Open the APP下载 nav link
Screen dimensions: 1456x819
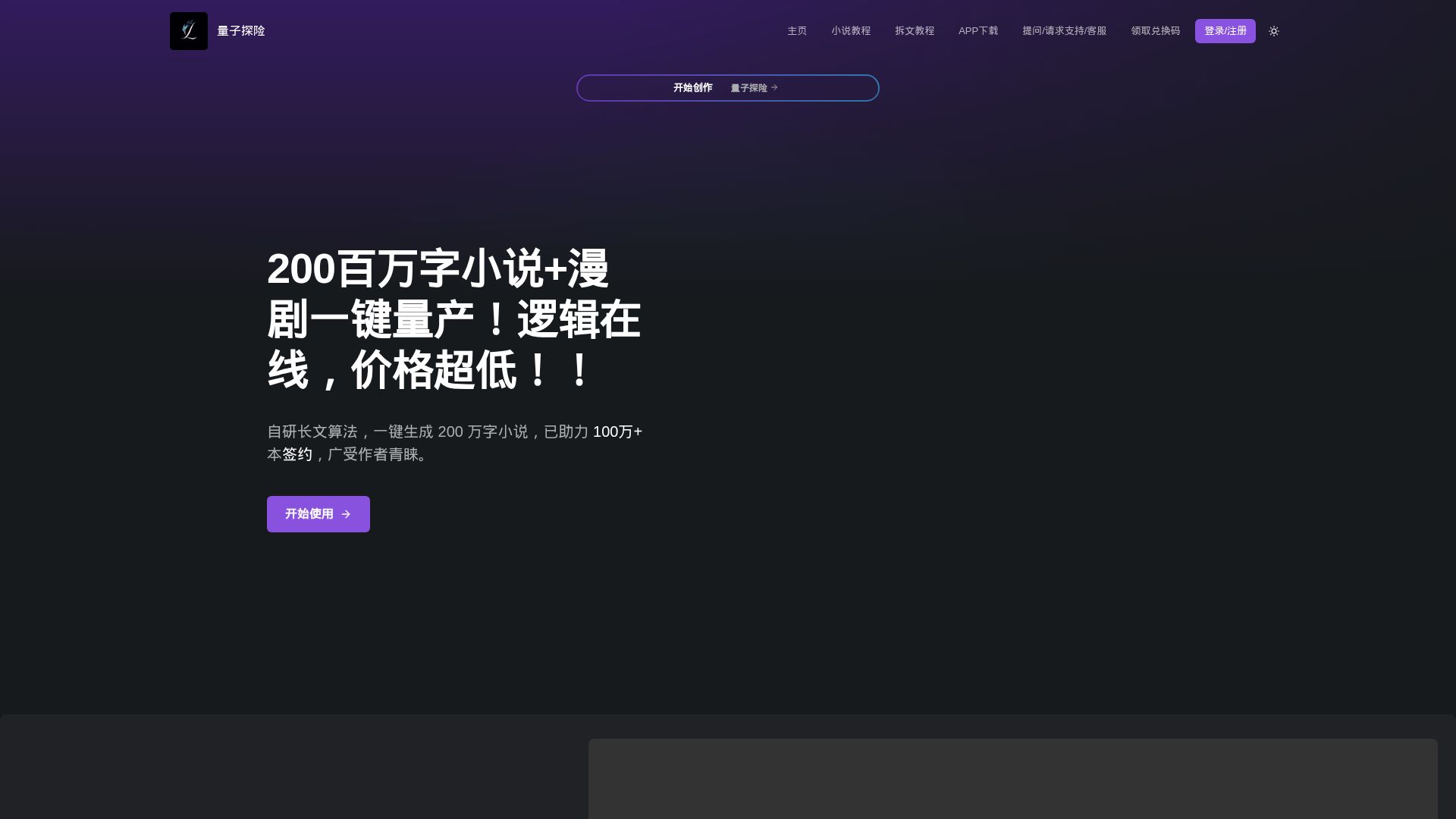(x=978, y=31)
